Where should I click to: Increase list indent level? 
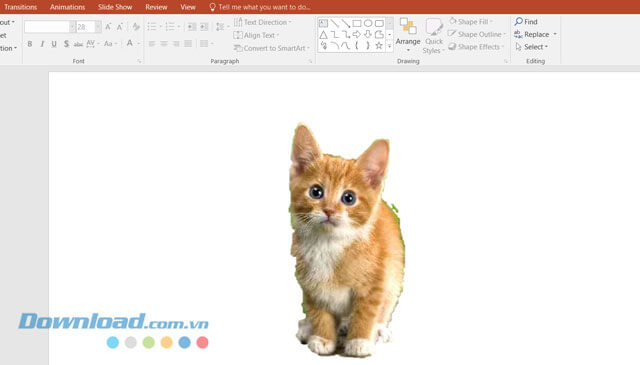coord(204,27)
